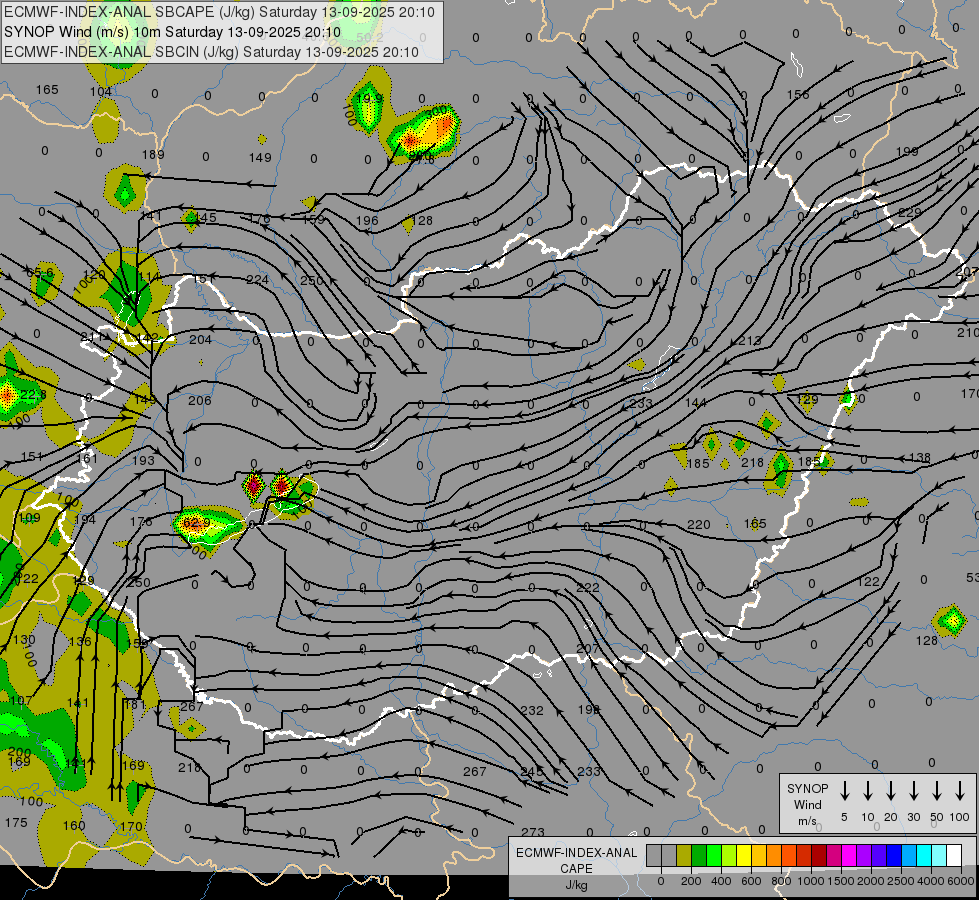Click the map value 199
The image size is (979, 900).
tap(907, 151)
